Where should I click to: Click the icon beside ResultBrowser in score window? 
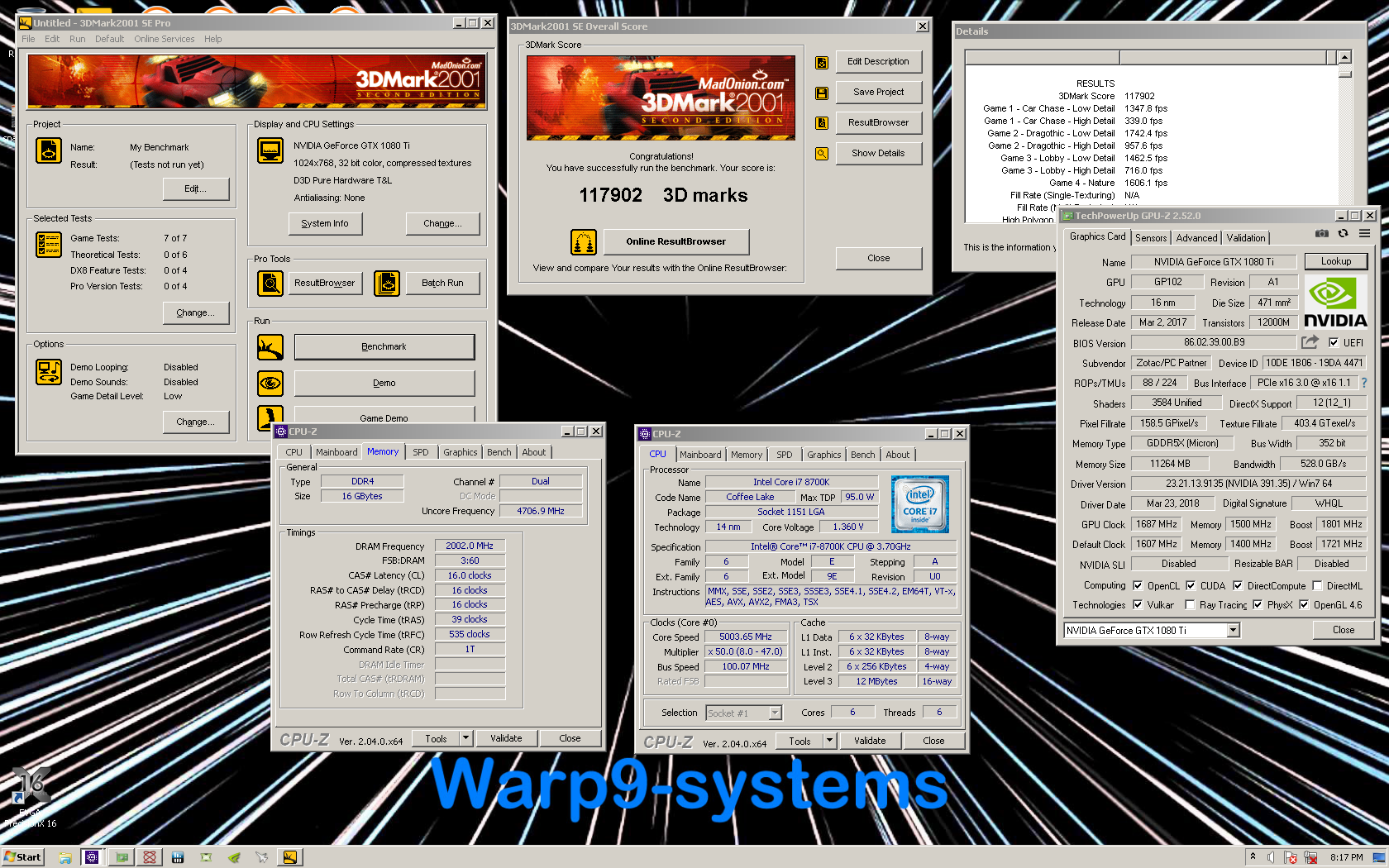(822, 123)
